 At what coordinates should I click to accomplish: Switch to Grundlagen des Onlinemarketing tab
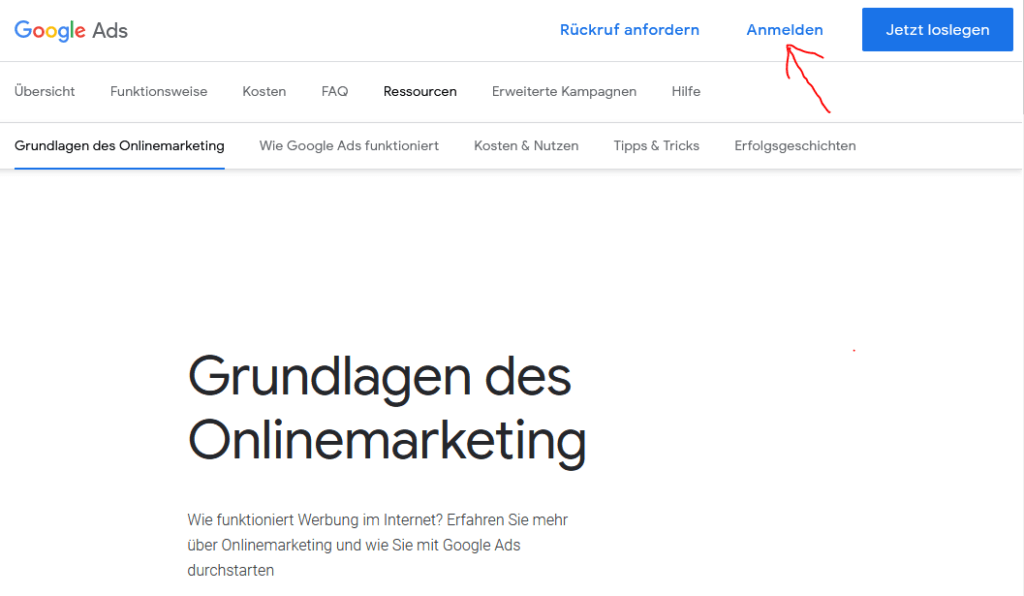tap(119, 146)
